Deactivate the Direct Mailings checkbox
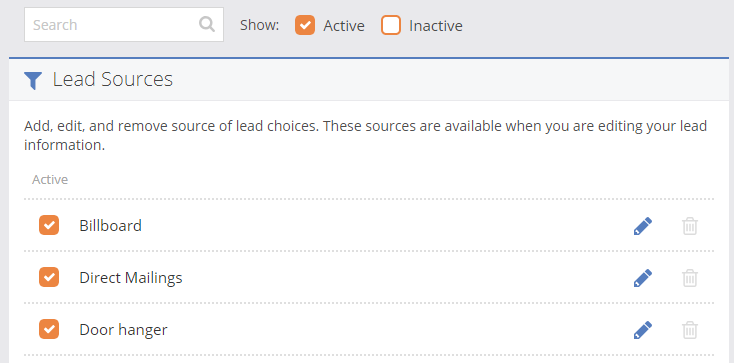 click(x=49, y=277)
